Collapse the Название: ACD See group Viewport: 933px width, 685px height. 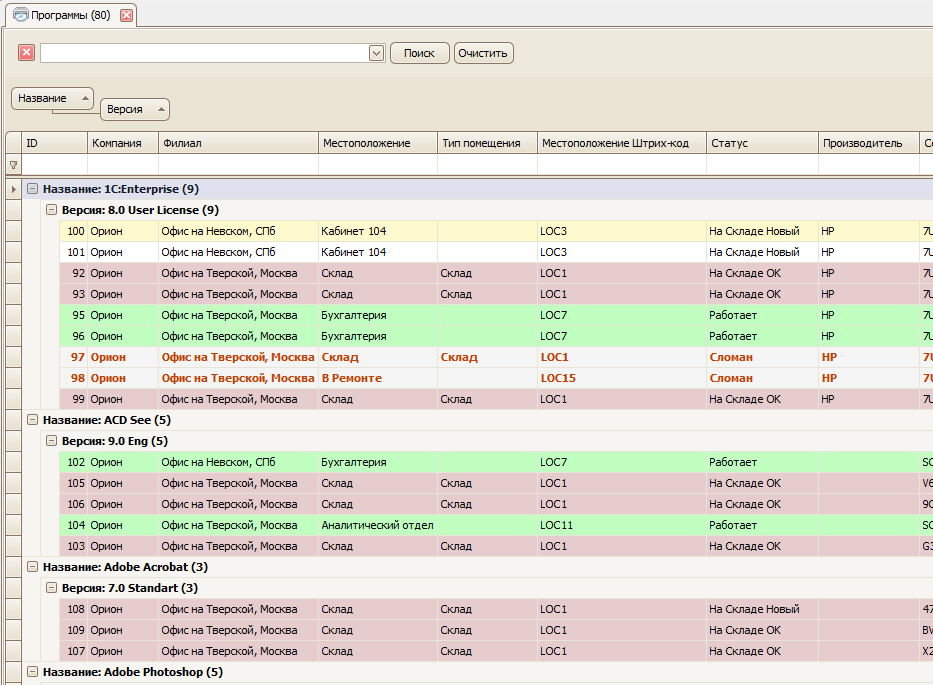pyautogui.click(x=33, y=420)
